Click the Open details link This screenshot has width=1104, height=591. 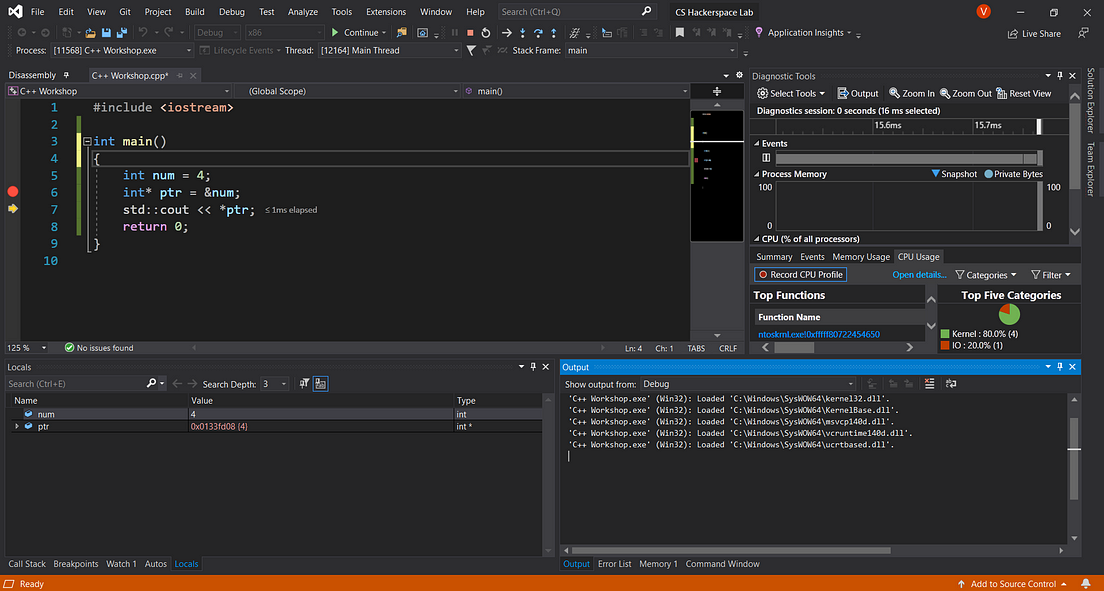[919, 273]
